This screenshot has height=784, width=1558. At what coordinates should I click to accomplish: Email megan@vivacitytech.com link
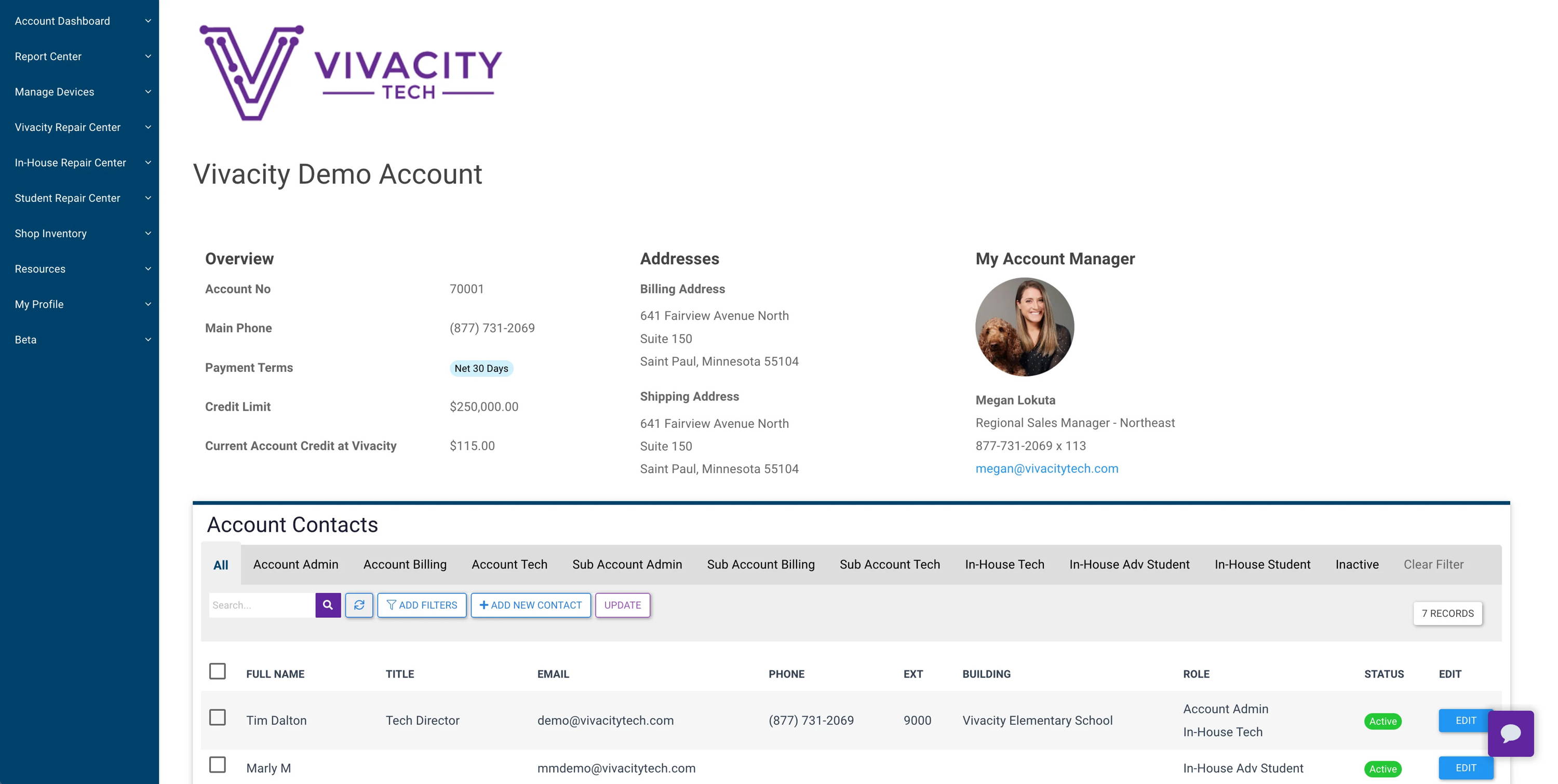tap(1047, 468)
